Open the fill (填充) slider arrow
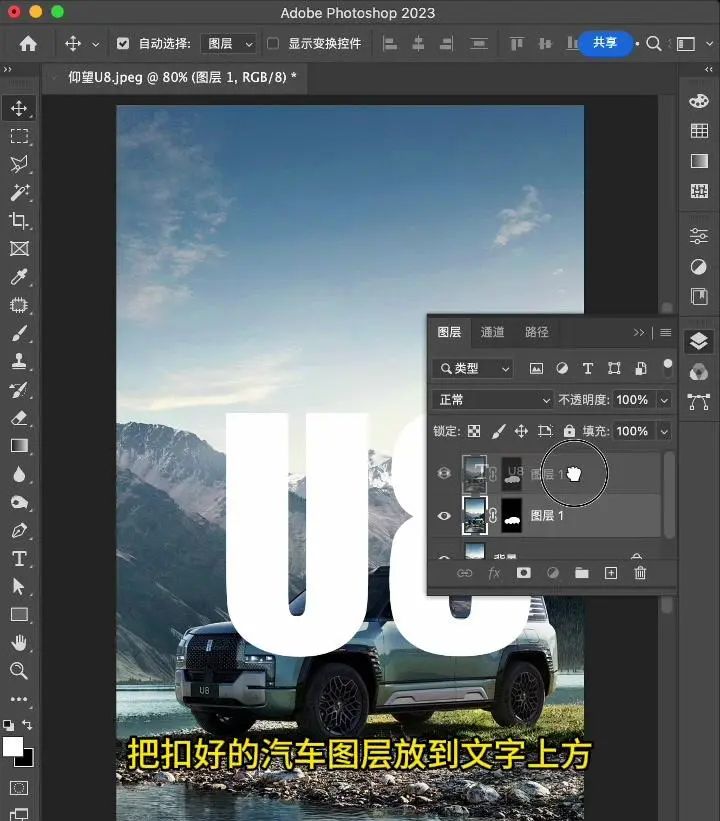Image resolution: width=720 pixels, height=821 pixels. coord(664,431)
